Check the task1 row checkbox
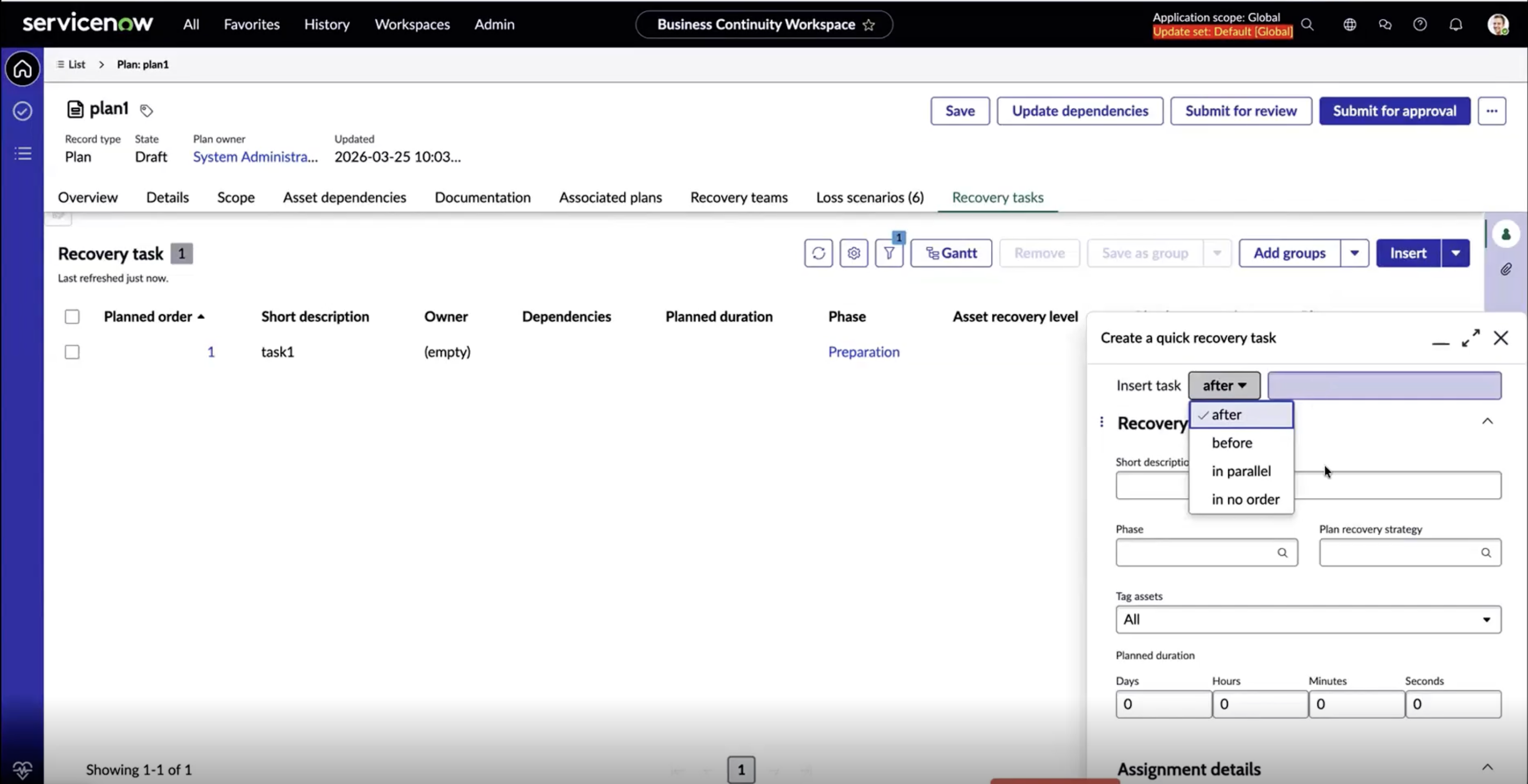The width and height of the screenshot is (1528, 784). [72, 352]
